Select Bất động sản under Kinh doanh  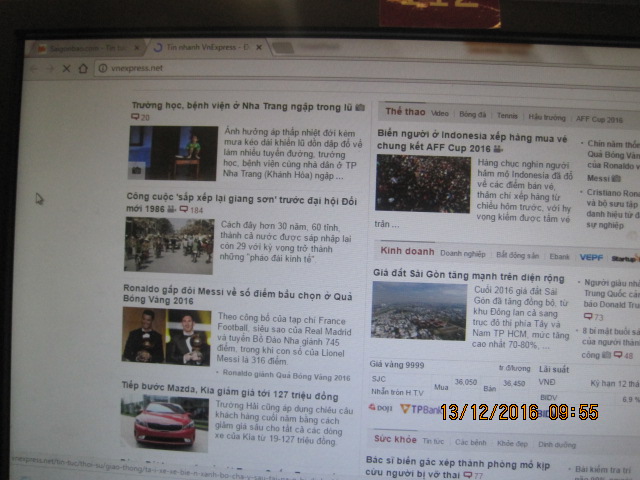pos(518,256)
